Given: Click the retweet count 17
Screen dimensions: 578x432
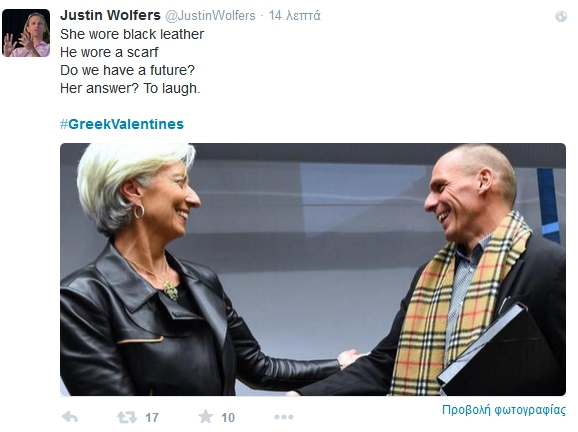Looking at the screenshot, I should [x=152, y=418].
